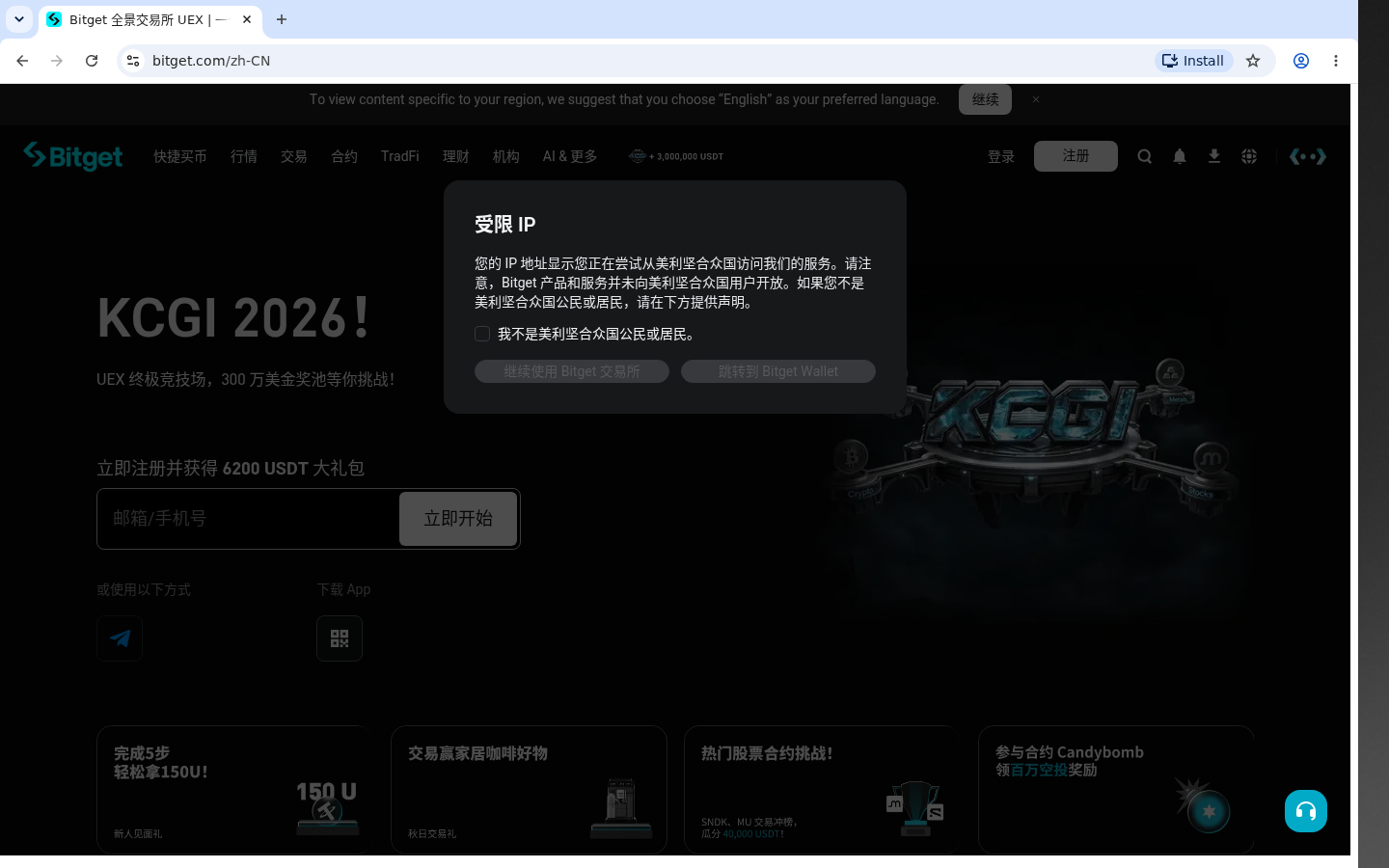Click the 继续 language suggestion button

985,99
